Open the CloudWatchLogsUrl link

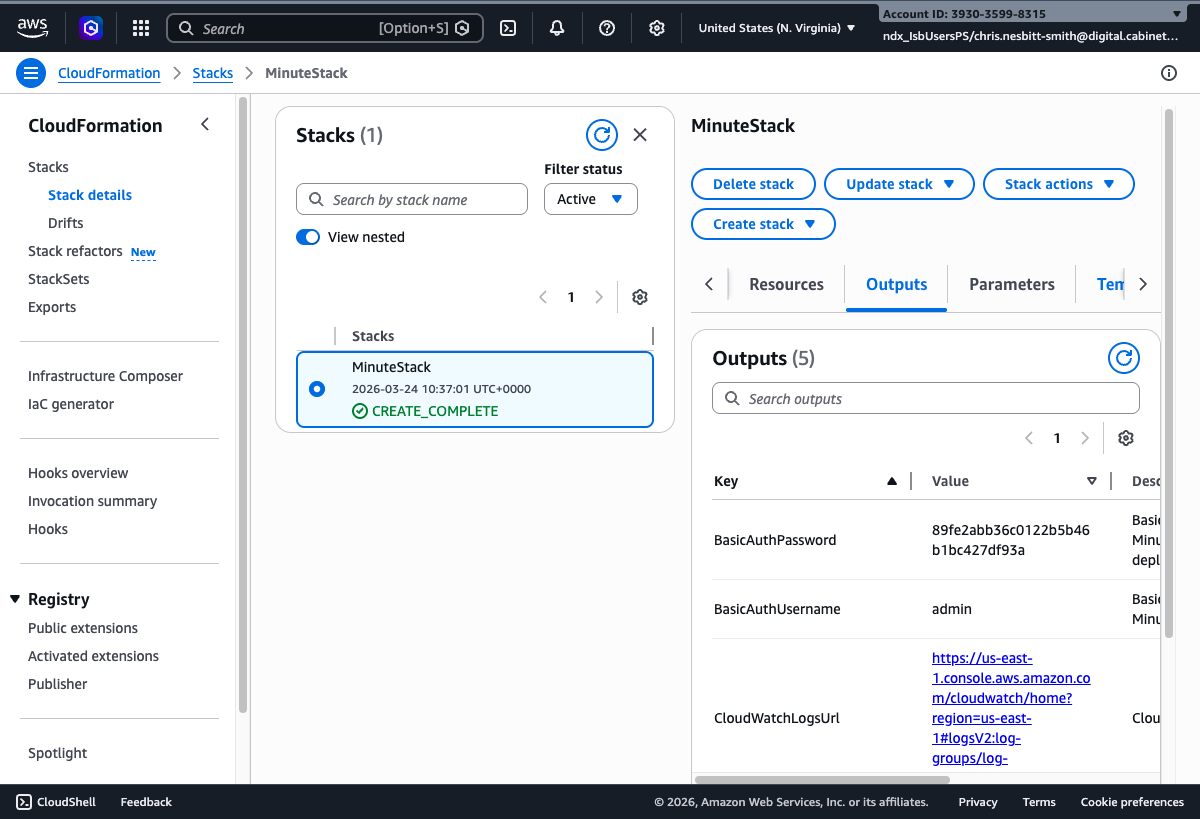tap(1010, 708)
